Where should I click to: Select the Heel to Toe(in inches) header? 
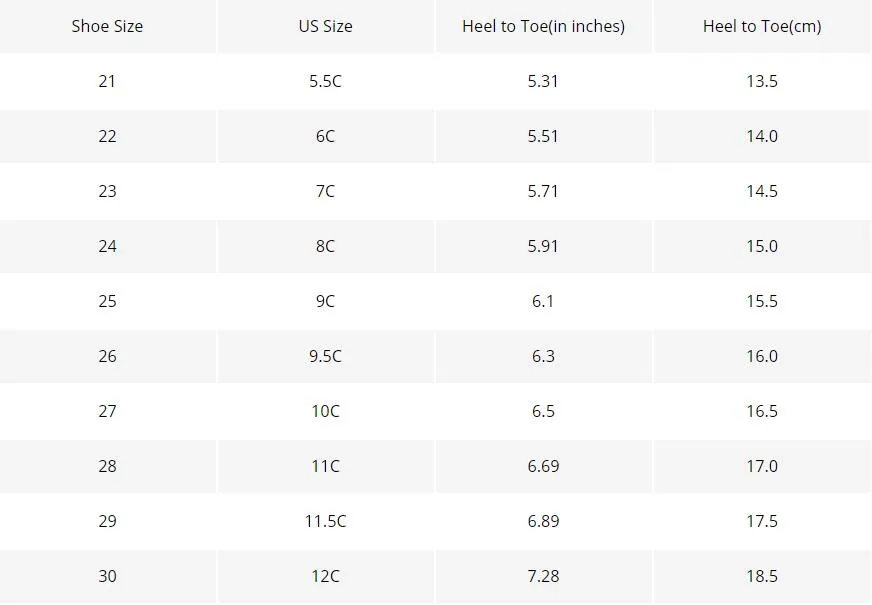[543, 26]
